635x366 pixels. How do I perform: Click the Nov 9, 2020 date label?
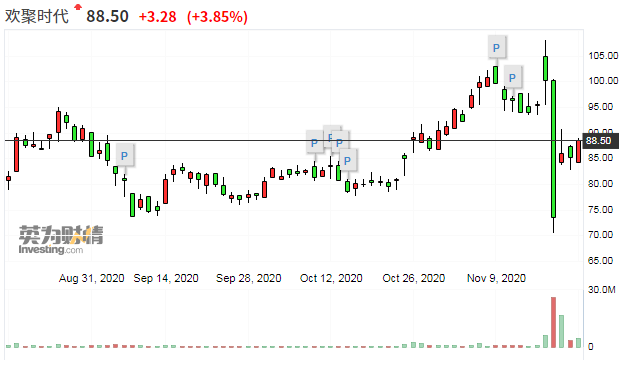click(x=496, y=278)
